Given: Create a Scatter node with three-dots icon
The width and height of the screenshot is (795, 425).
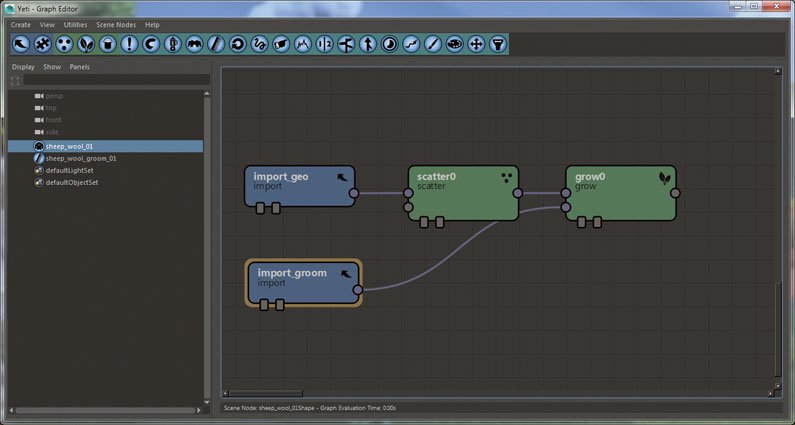Looking at the screenshot, I should (x=64, y=44).
